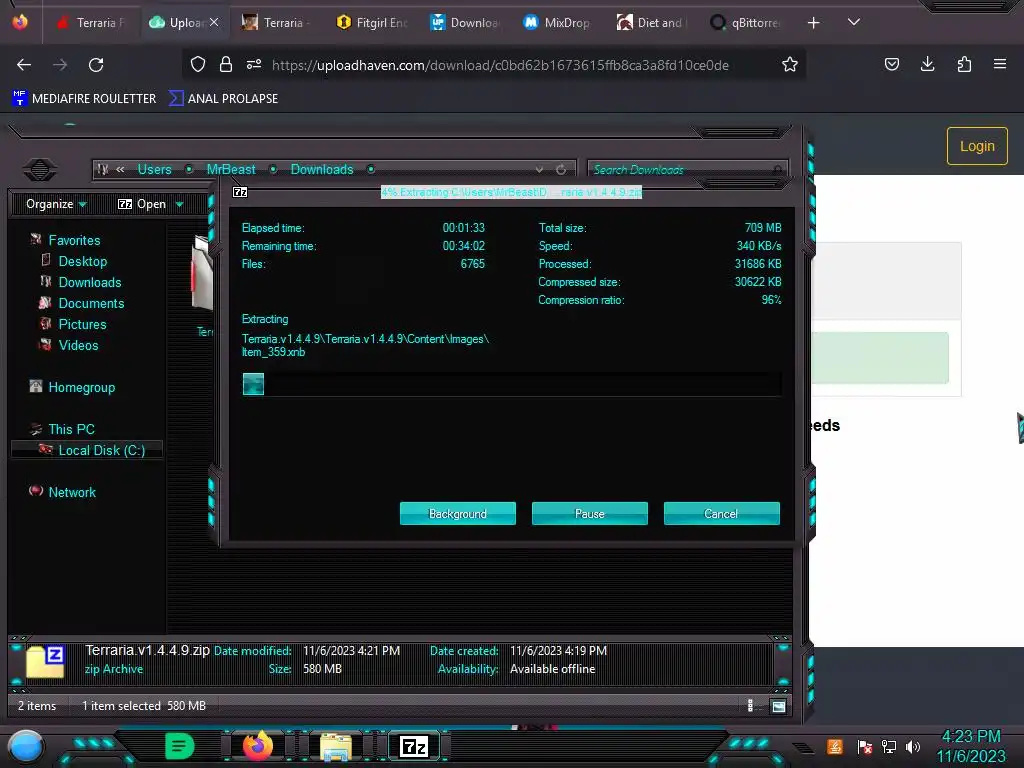Image resolution: width=1024 pixels, height=768 pixels.
Task: Select Local Disk (C:) in navigation pane
Action: click(x=88, y=450)
